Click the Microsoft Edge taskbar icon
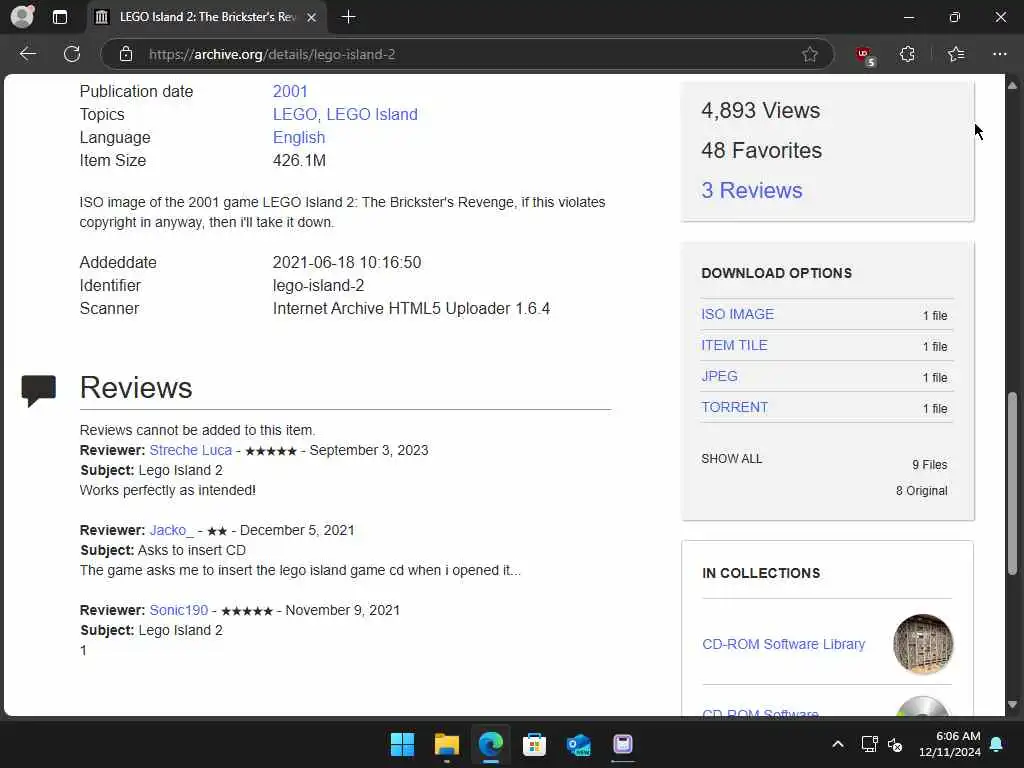 [x=490, y=744]
